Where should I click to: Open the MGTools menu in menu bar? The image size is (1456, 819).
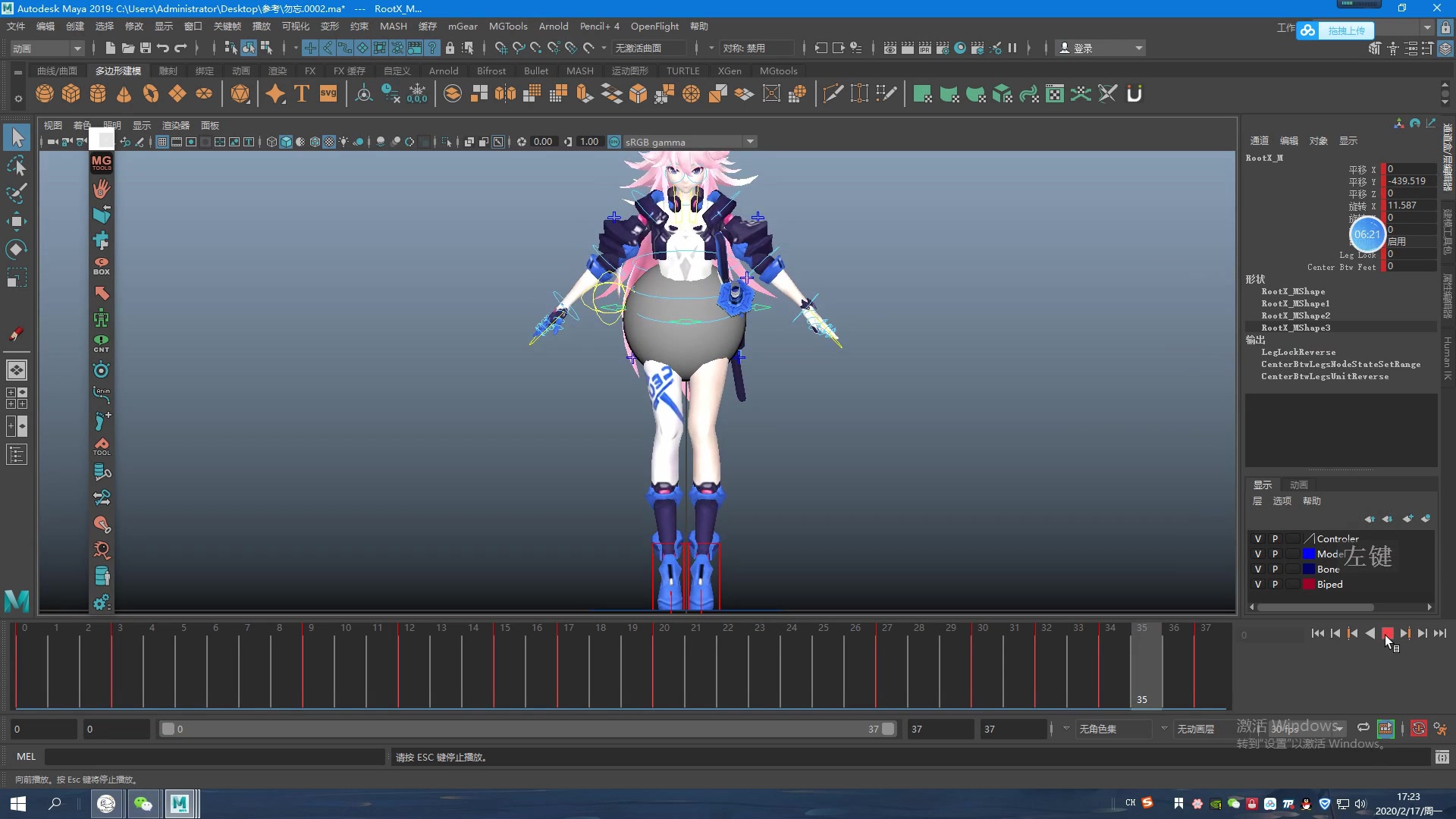tap(508, 26)
